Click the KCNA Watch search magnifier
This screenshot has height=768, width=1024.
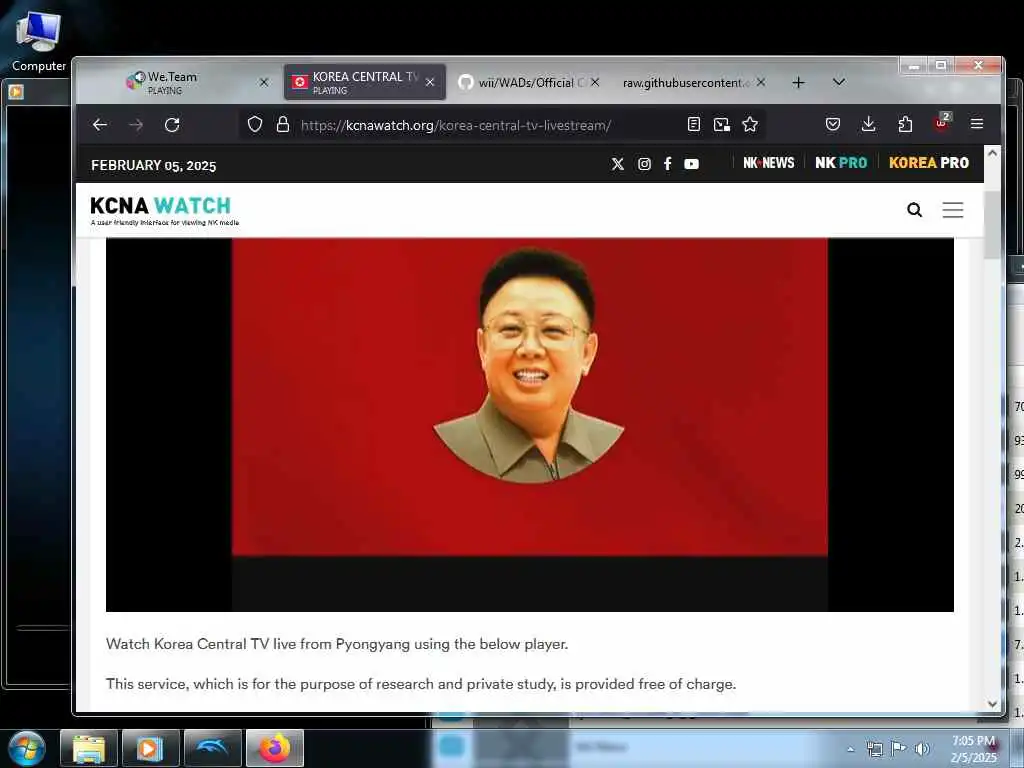point(915,210)
